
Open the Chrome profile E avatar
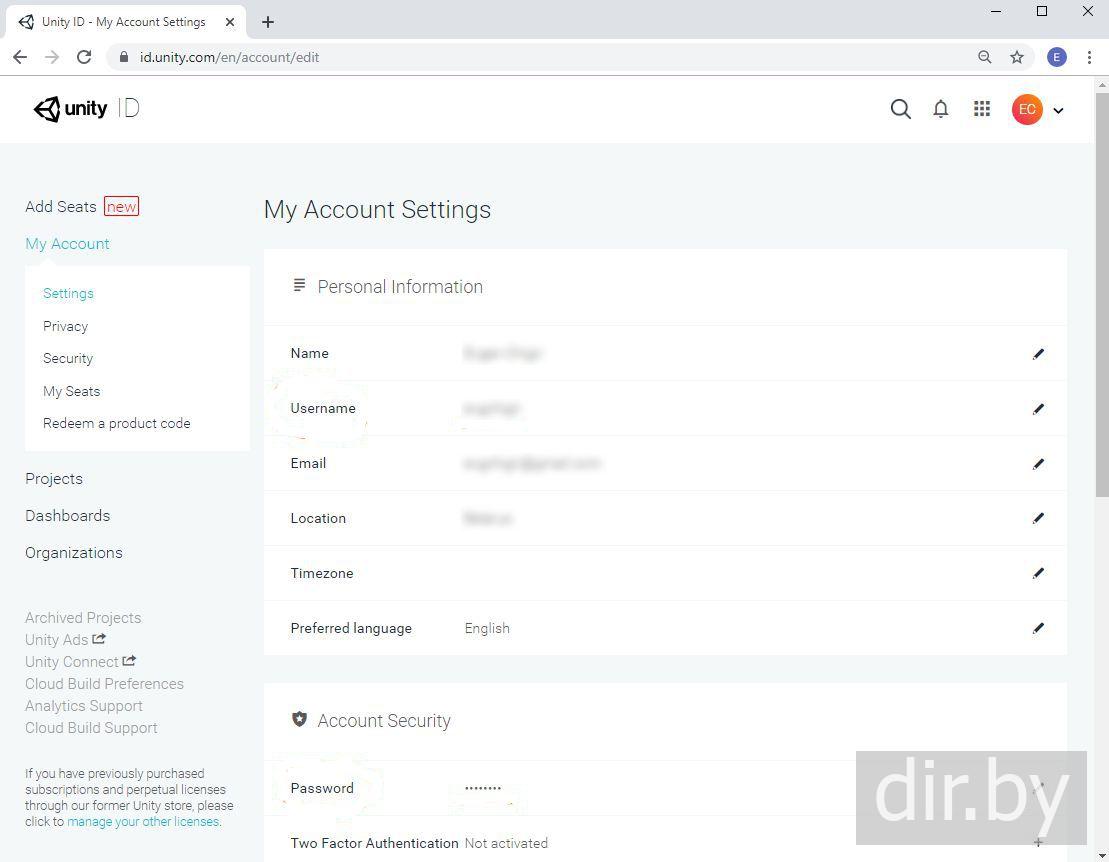(1057, 57)
